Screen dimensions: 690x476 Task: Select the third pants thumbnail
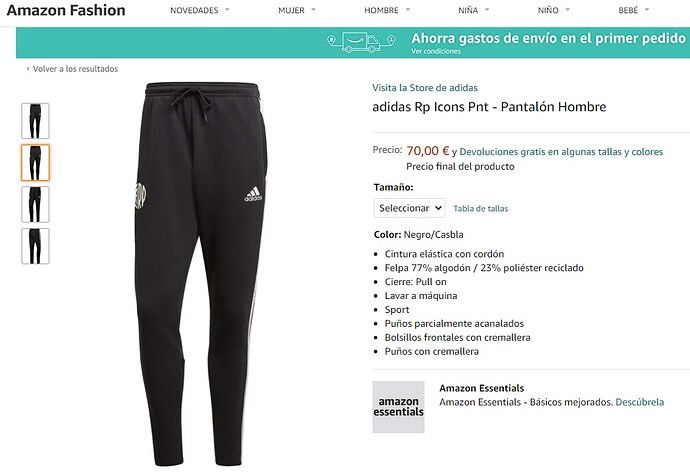click(35, 205)
